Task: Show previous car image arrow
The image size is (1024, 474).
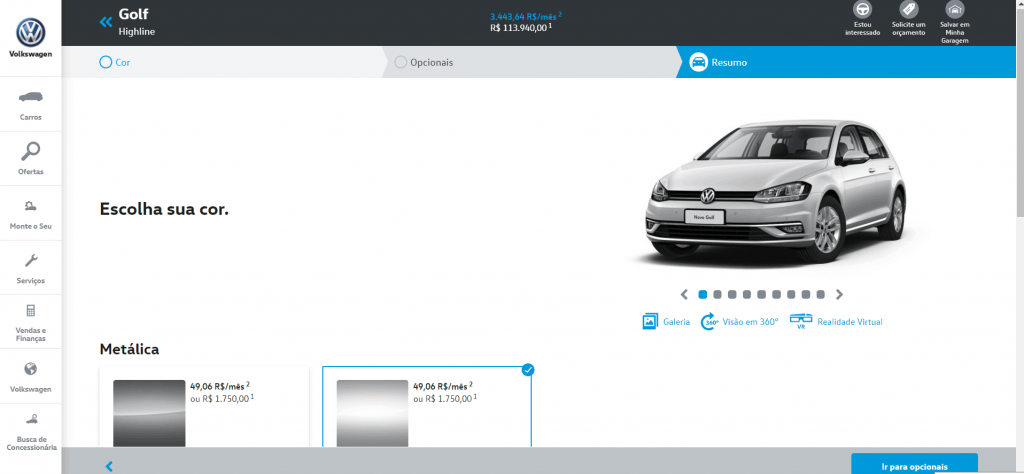Action: coord(684,294)
